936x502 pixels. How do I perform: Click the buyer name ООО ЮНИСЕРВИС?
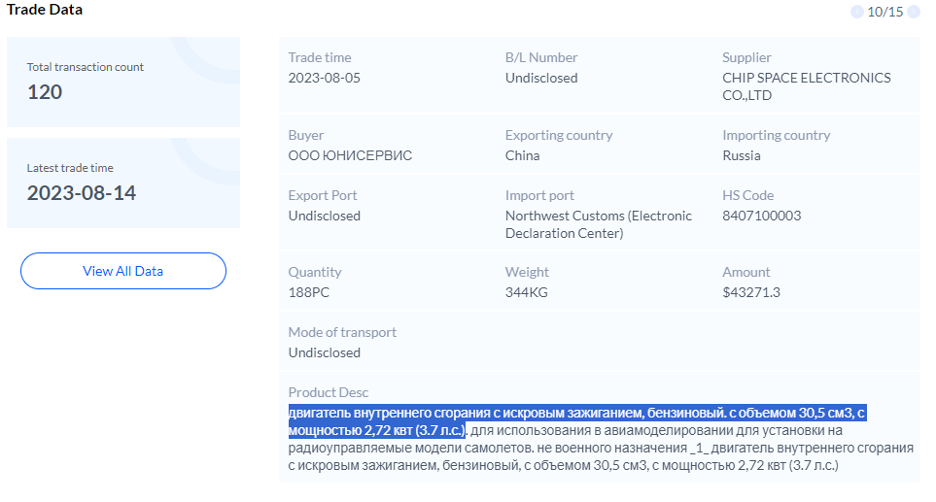pyautogui.click(x=350, y=155)
